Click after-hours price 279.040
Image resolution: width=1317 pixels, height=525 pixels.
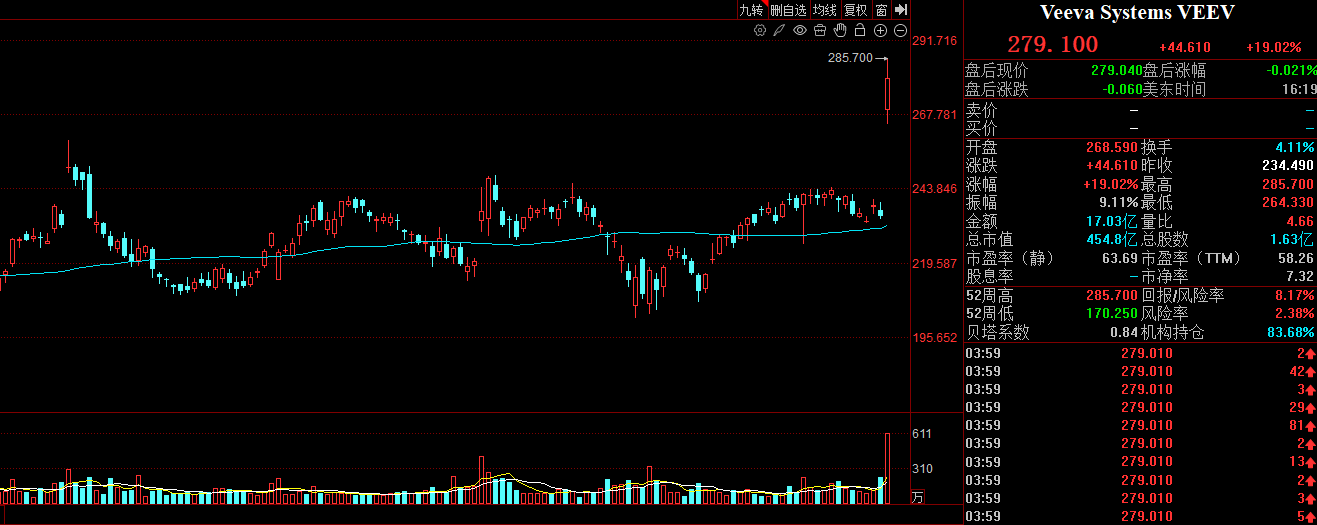pos(1116,71)
